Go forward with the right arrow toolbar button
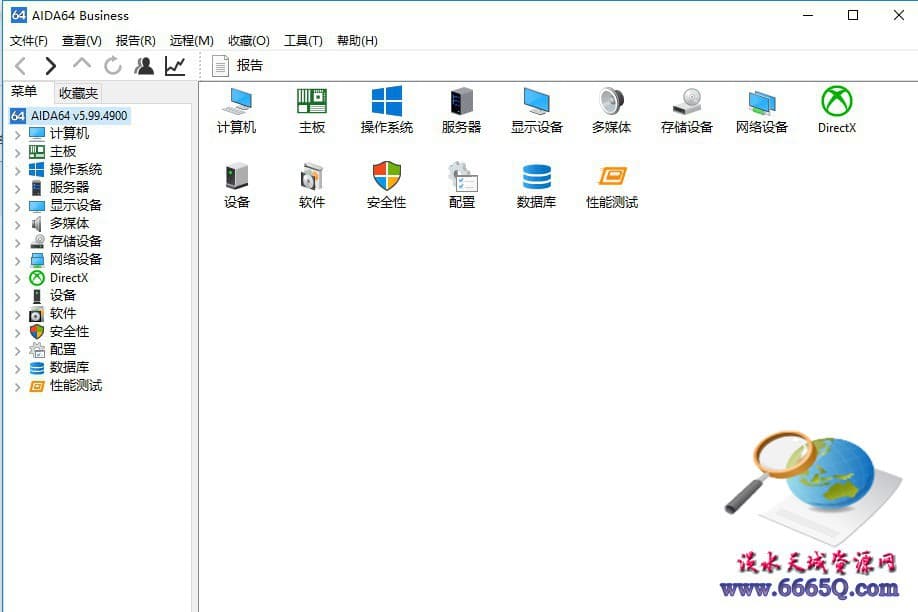 point(51,66)
